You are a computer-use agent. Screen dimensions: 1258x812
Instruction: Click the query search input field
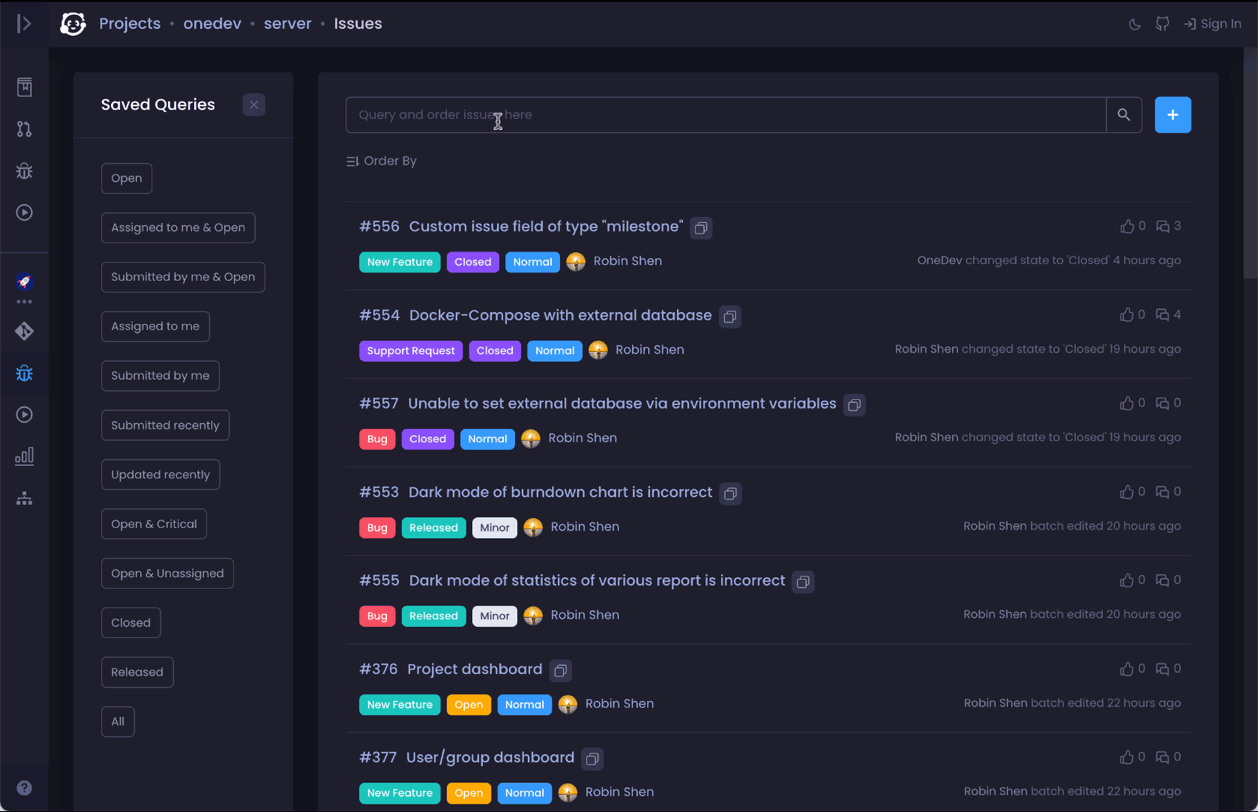click(726, 115)
